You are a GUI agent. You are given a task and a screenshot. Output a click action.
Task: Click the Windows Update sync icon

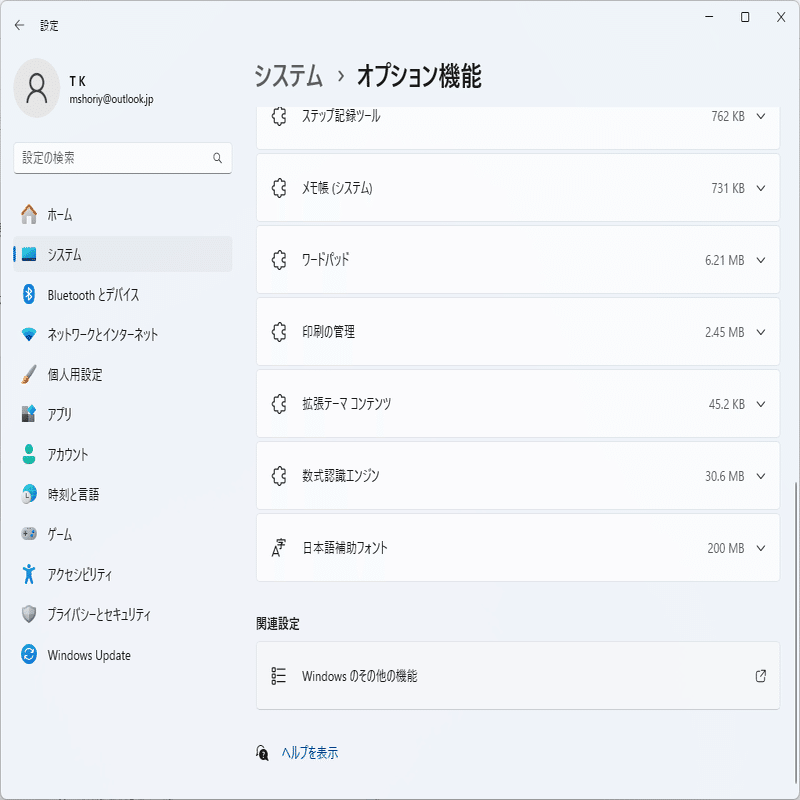[x=29, y=654]
